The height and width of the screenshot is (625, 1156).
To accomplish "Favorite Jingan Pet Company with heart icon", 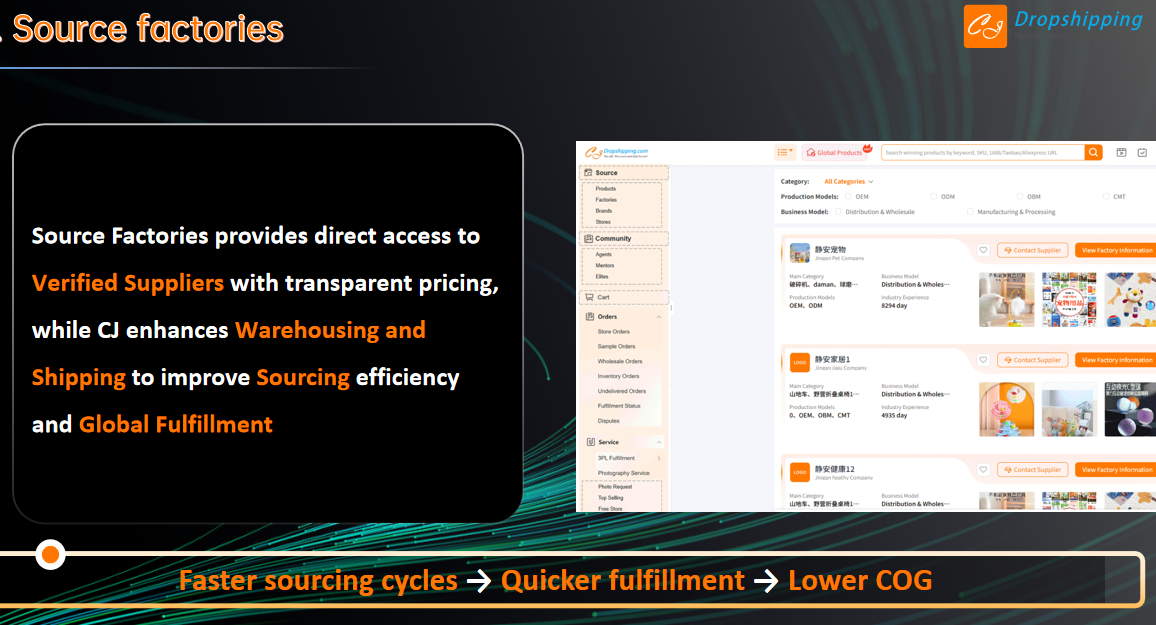I will point(983,250).
